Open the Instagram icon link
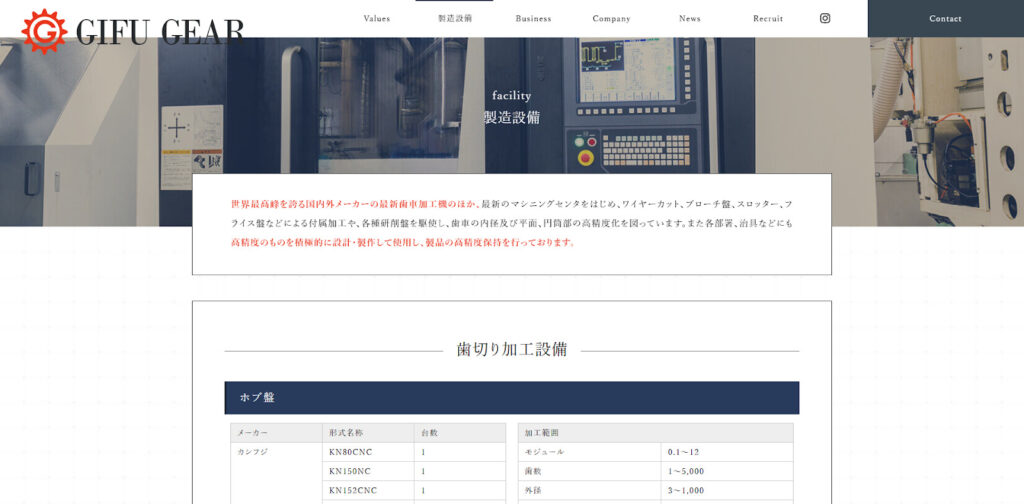The width and height of the screenshot is (1024, 504). [x=825, y=18]
